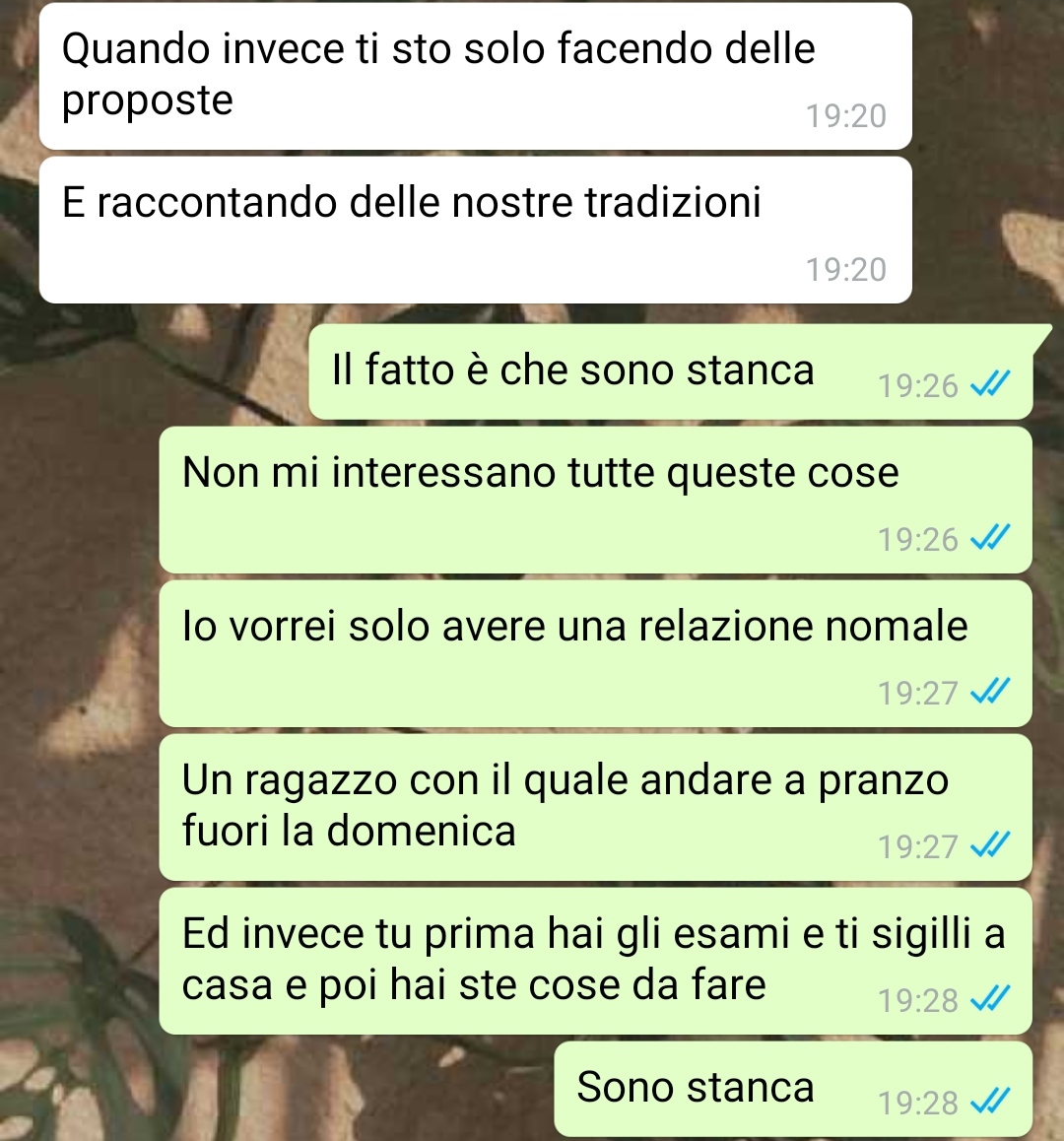The image size is (1064, 1141).
Task: Tap the message 'Io vorrei solo avere una relazione nomale'
Action: [x=595, y=653]
